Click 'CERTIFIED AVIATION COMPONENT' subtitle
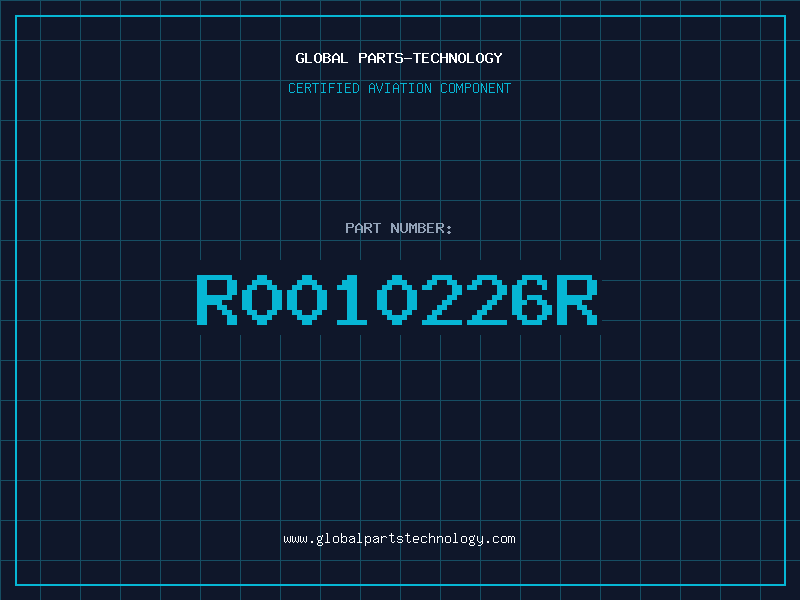 point(399,88)
